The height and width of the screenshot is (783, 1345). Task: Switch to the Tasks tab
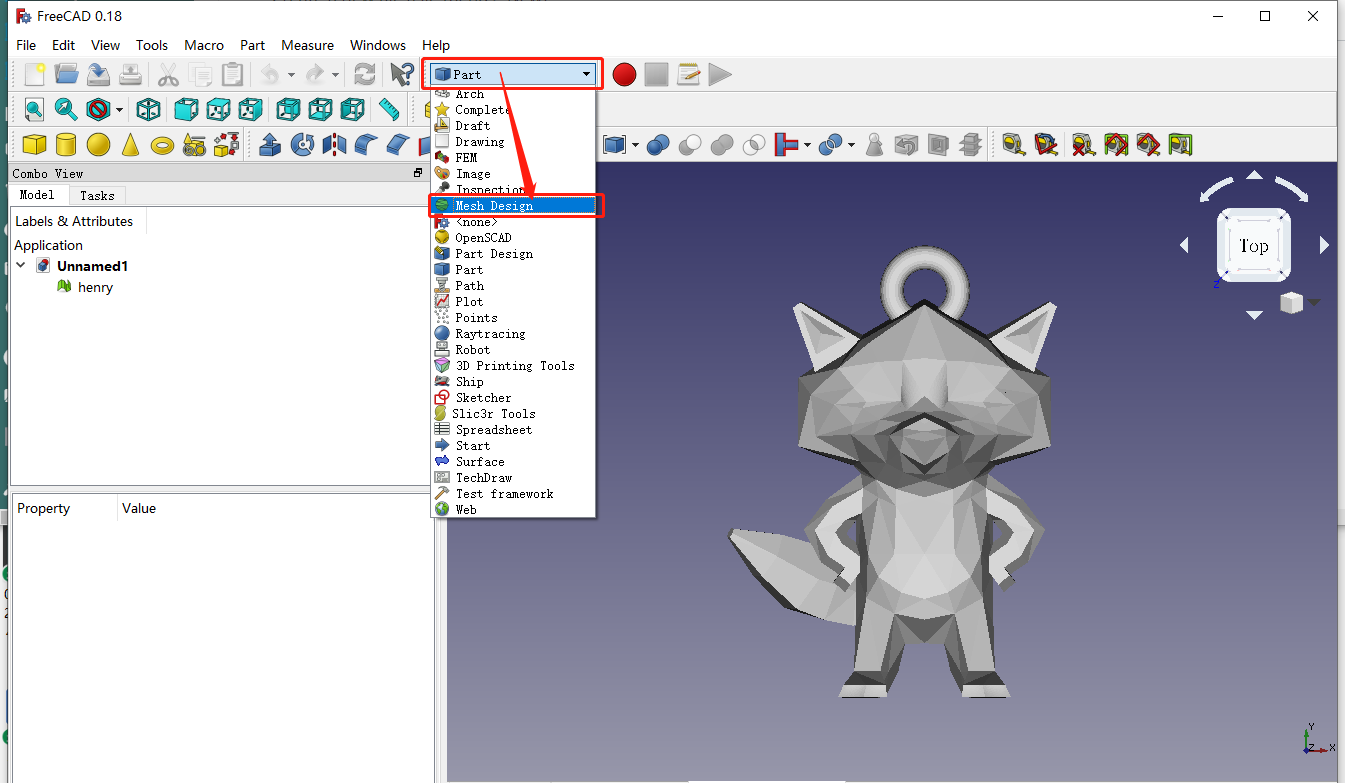(x=96, y=195)
